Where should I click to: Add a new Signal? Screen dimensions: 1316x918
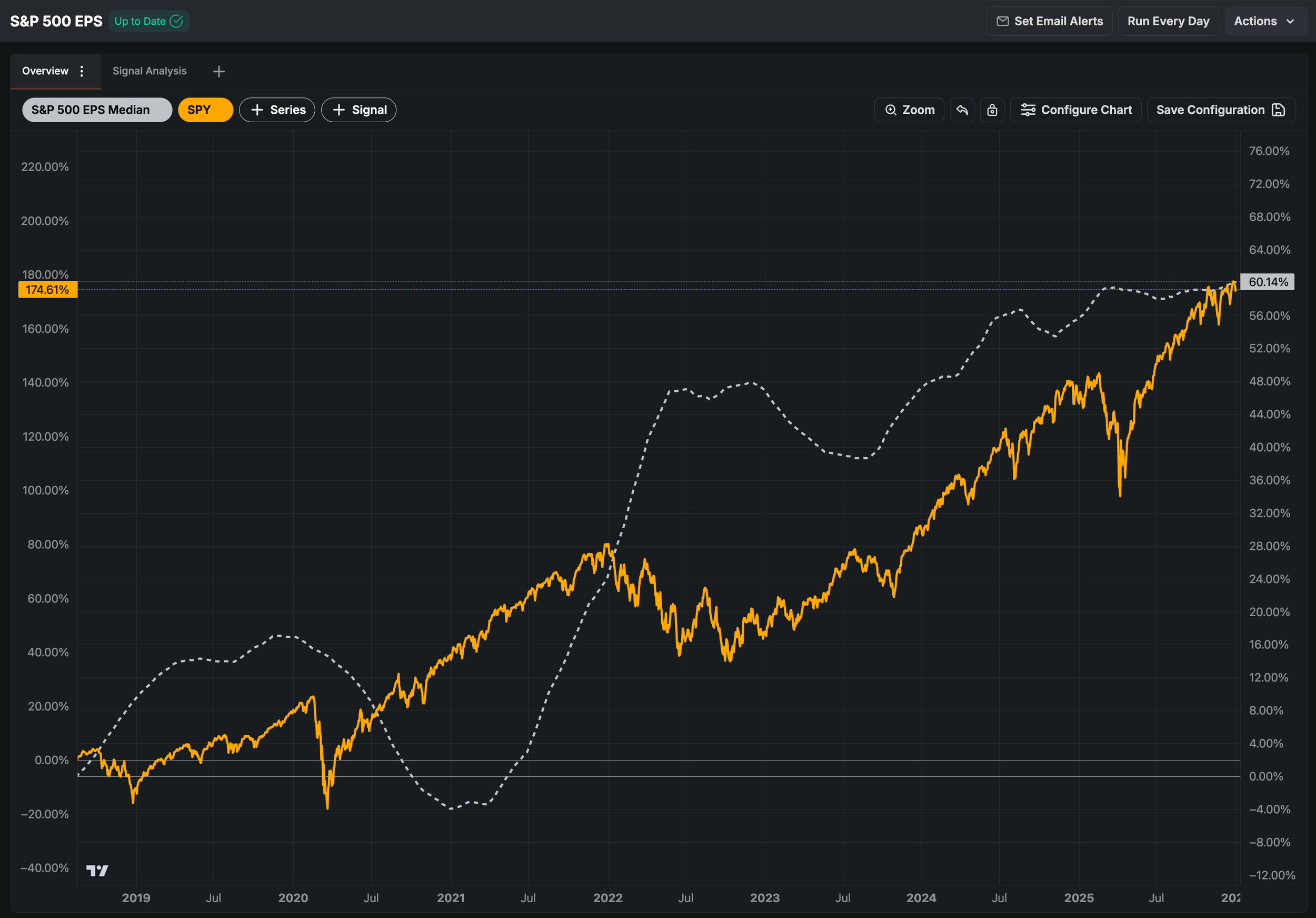(x=358, y=110)
